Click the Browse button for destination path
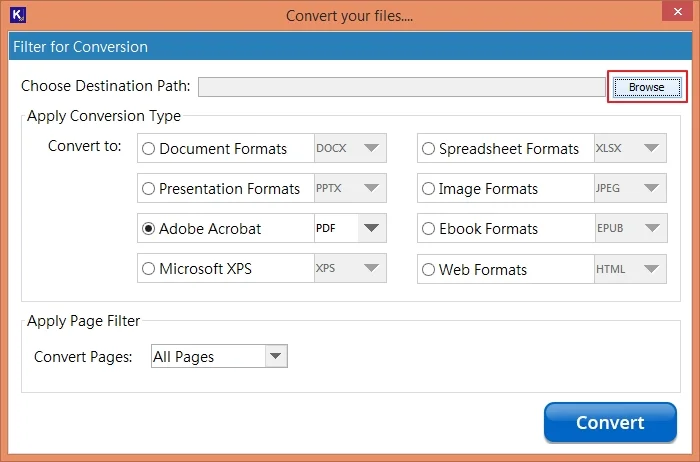Viewport: 700px width, 462px height. [647, 87]
